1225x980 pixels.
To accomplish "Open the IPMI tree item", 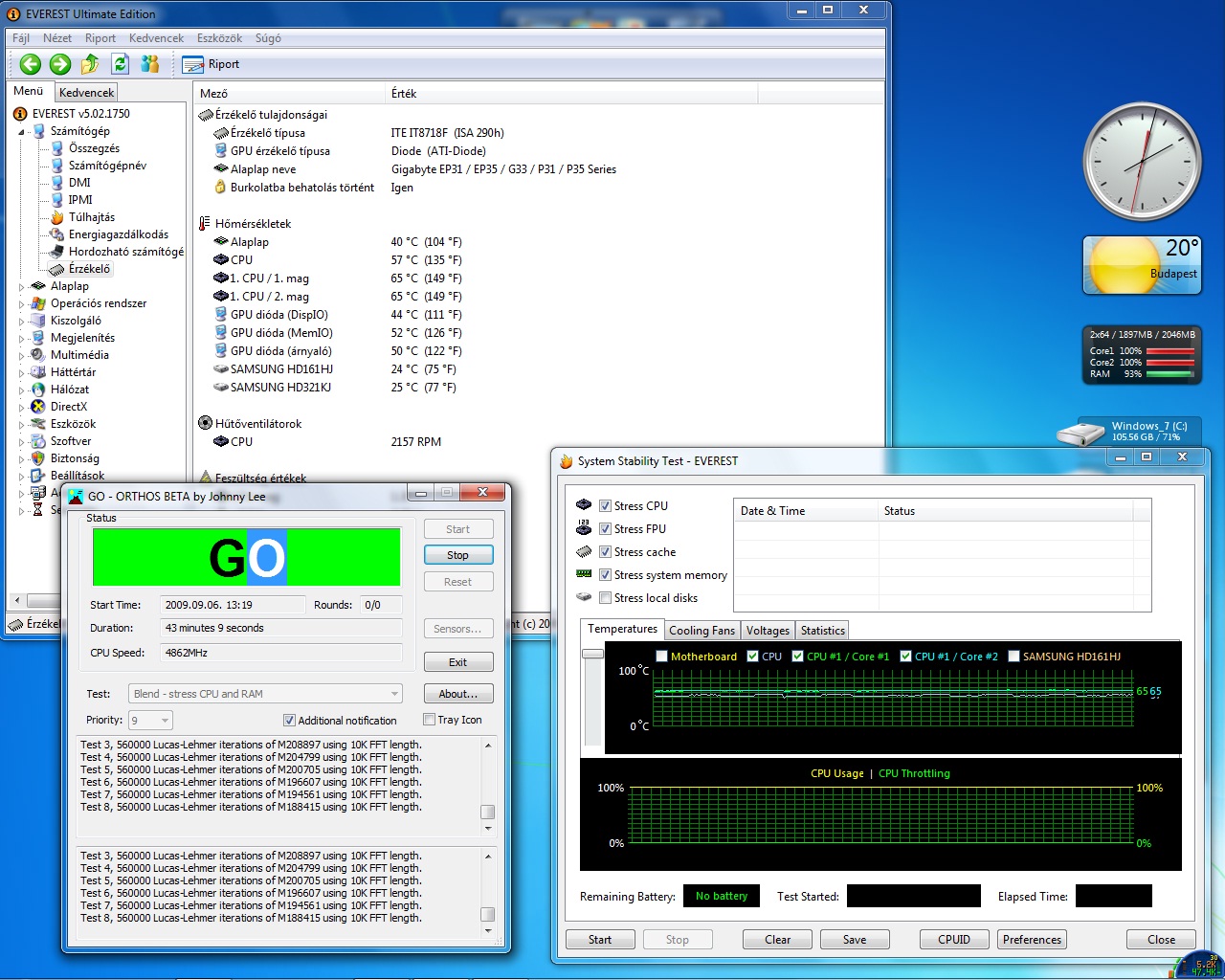I will pos(80,200).
